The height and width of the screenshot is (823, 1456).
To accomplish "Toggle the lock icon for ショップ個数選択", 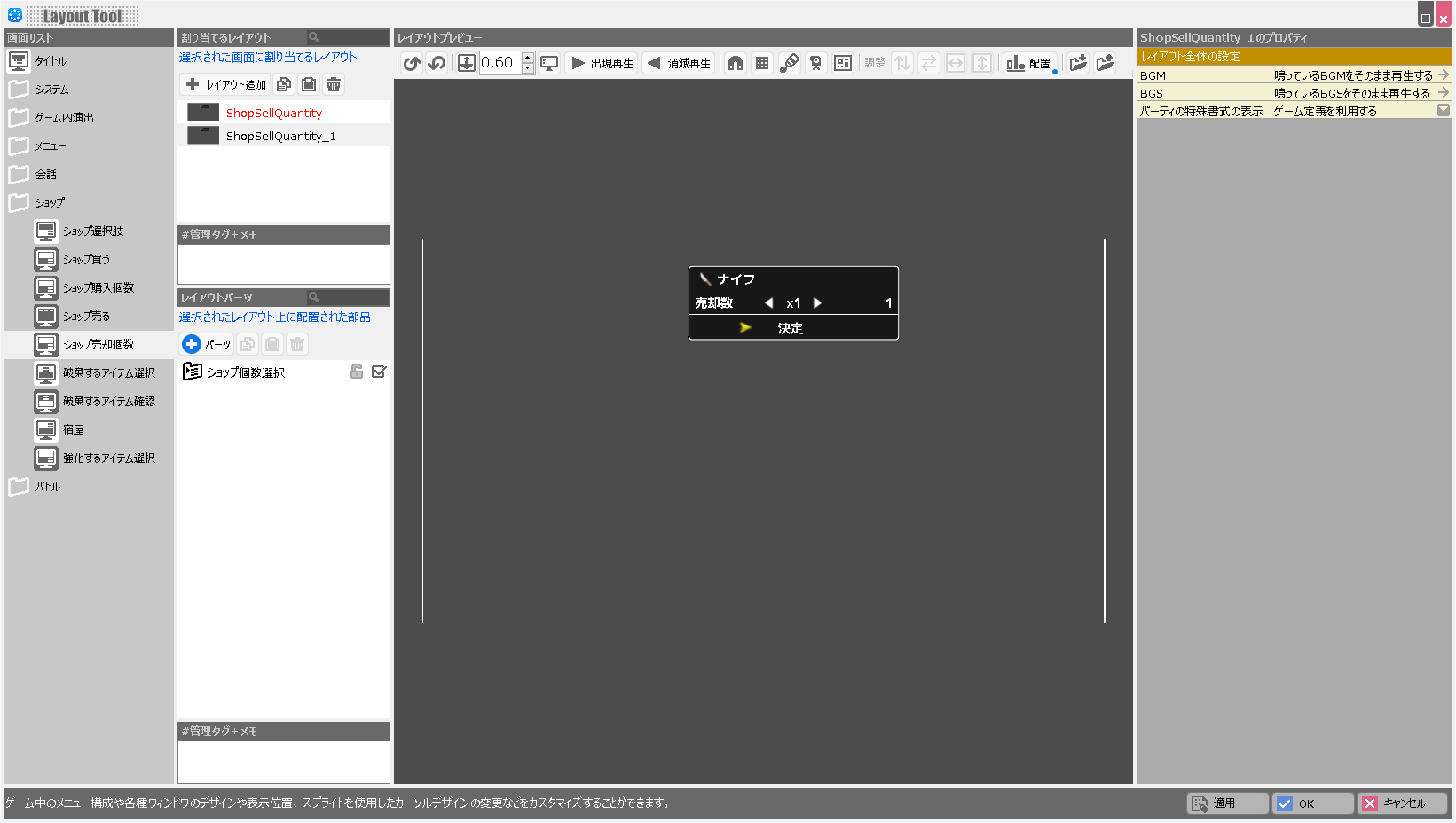I will (x=357, y=372).
